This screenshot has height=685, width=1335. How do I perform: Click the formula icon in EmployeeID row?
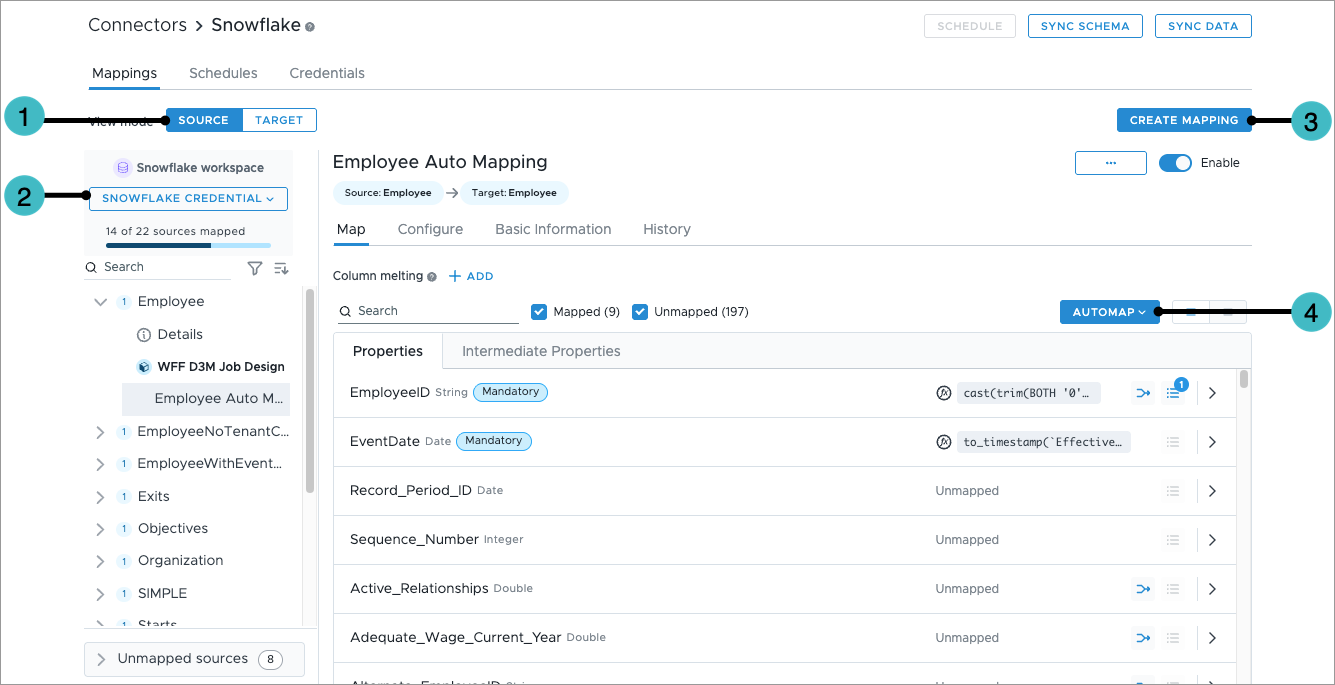(942, 393)
